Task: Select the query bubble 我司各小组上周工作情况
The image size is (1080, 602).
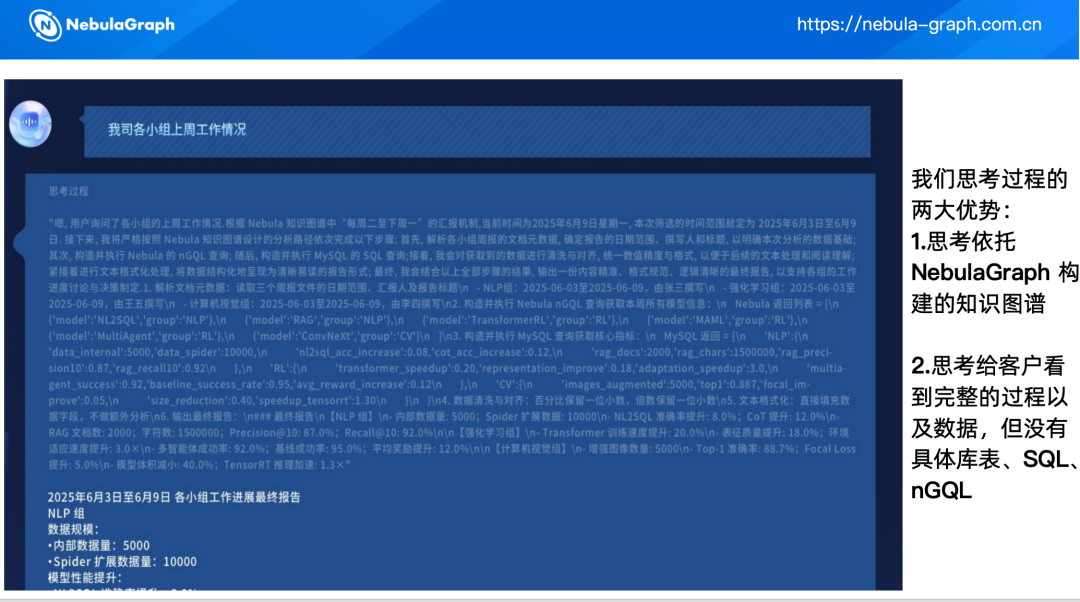Action: click(x=477, y=131)
